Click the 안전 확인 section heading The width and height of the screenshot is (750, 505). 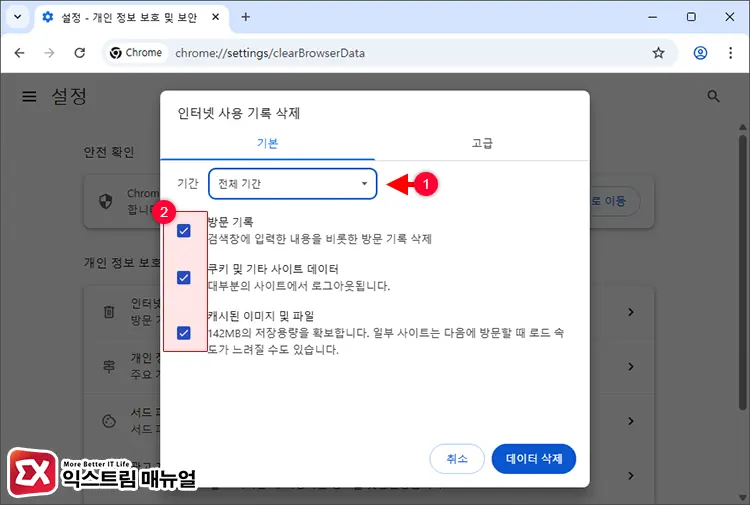[x=109, y=152]
